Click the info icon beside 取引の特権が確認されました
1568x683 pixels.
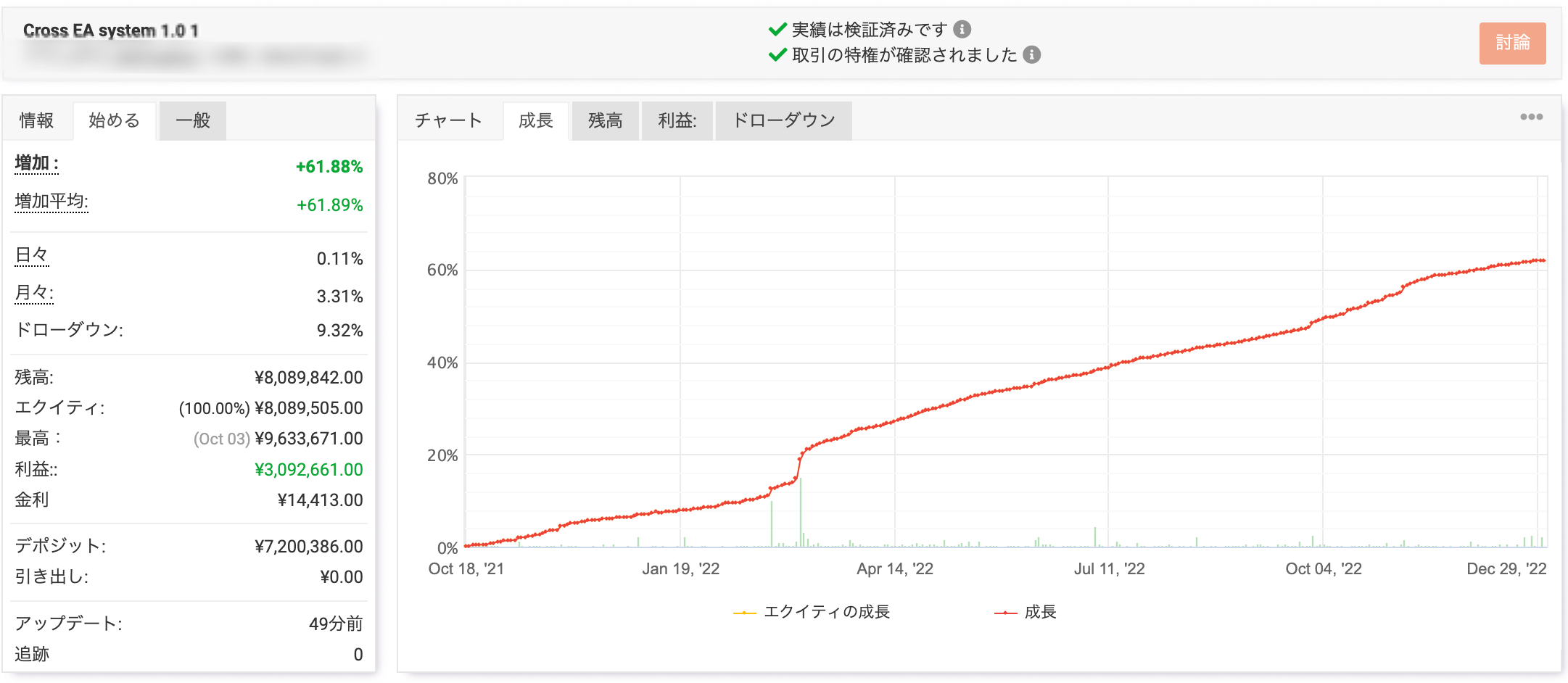coord(1032,54)
